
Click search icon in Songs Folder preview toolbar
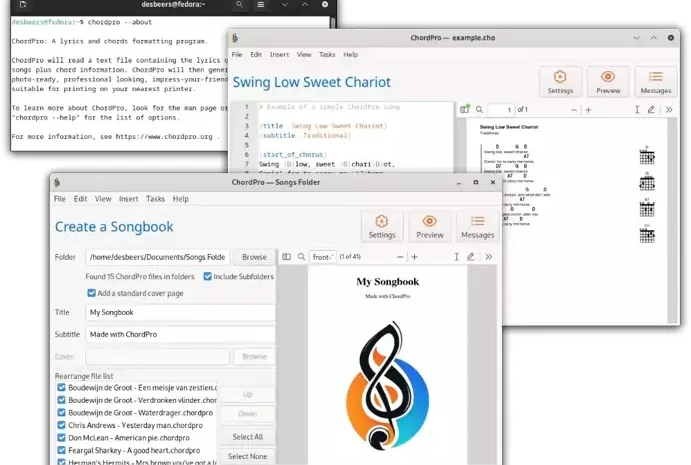(x=301, y=257)
